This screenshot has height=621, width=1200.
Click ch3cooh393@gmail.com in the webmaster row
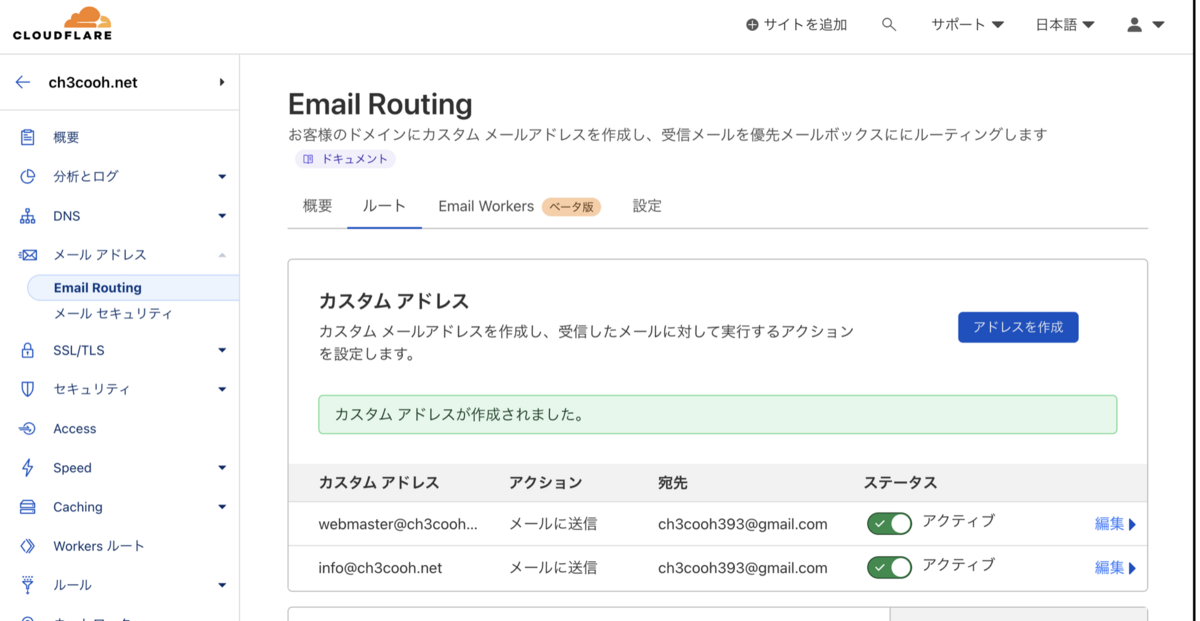point(742,524)
